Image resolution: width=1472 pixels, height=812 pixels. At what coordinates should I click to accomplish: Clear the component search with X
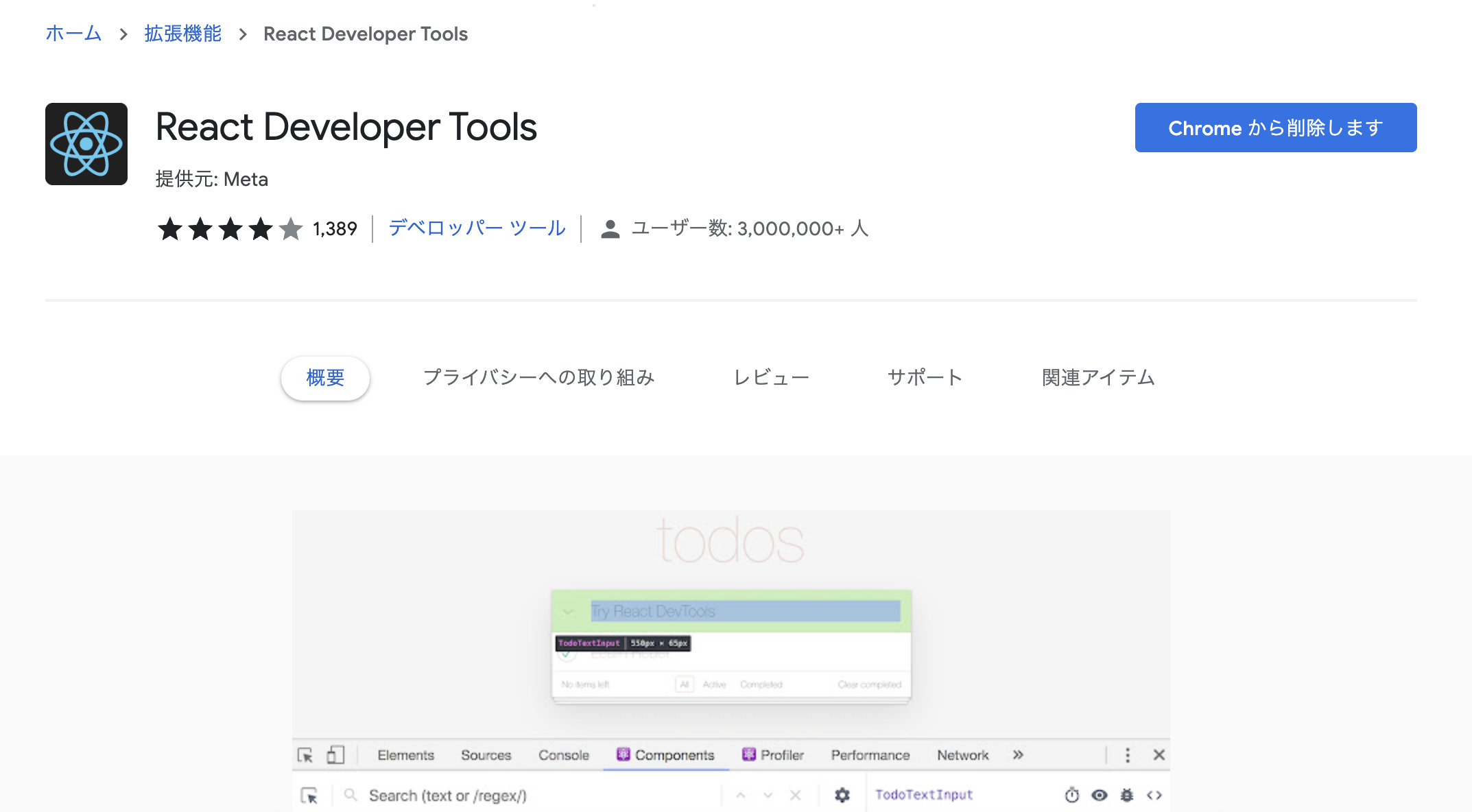pos(796,796)
